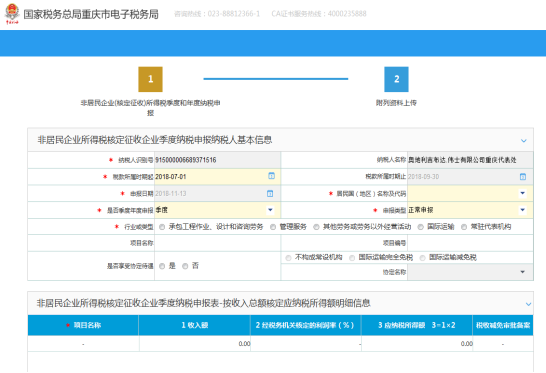This screenshot has width=546, height=373.
Task: Select 管理服务 industry radio option
Action: (273, 227)
